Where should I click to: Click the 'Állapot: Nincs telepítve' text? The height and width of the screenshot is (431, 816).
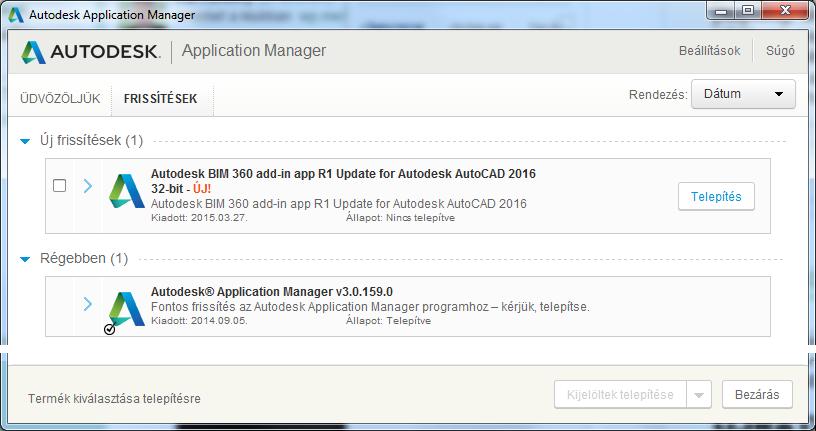coord(400,218)
